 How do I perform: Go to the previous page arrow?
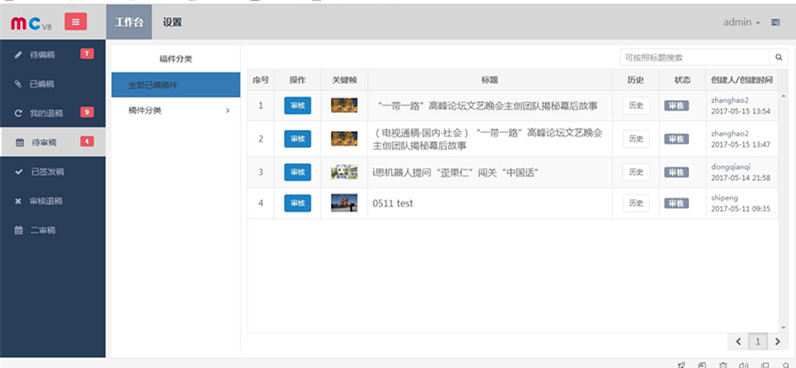point(739,342)
